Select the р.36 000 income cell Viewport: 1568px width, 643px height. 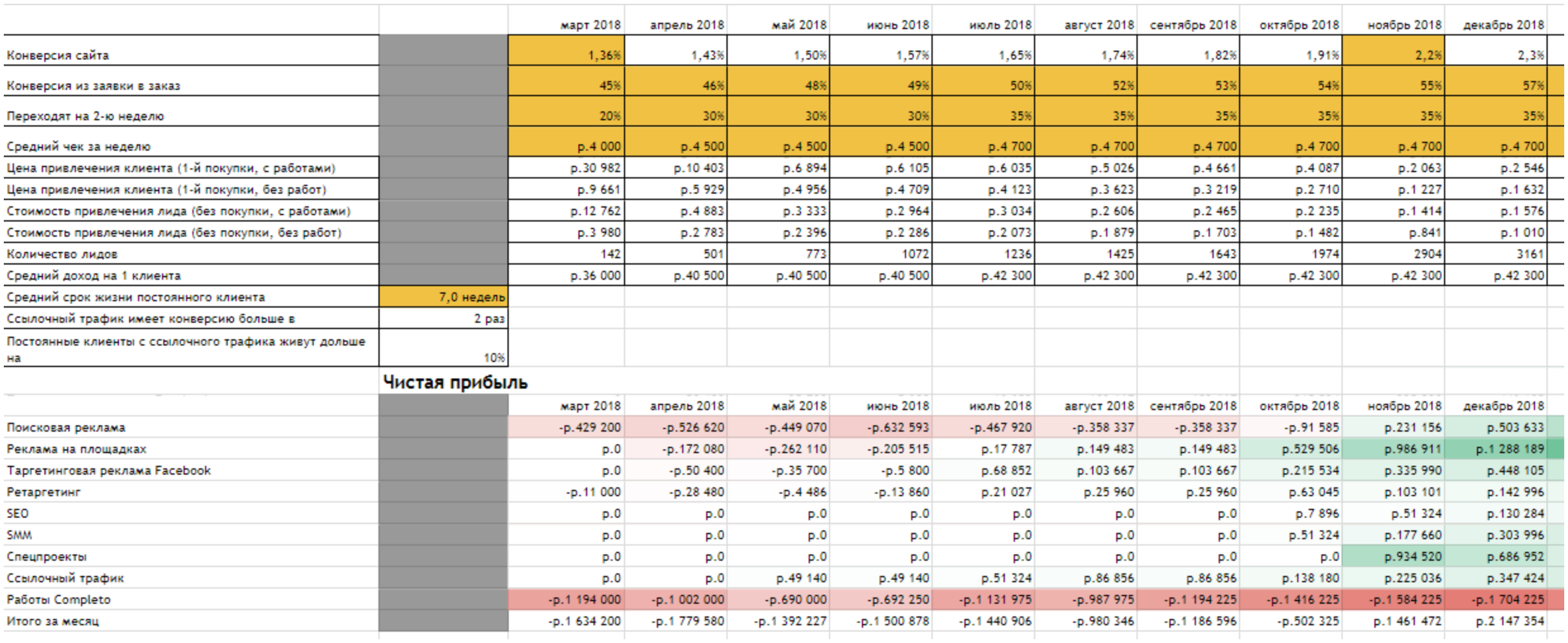(x=566, y=275)
